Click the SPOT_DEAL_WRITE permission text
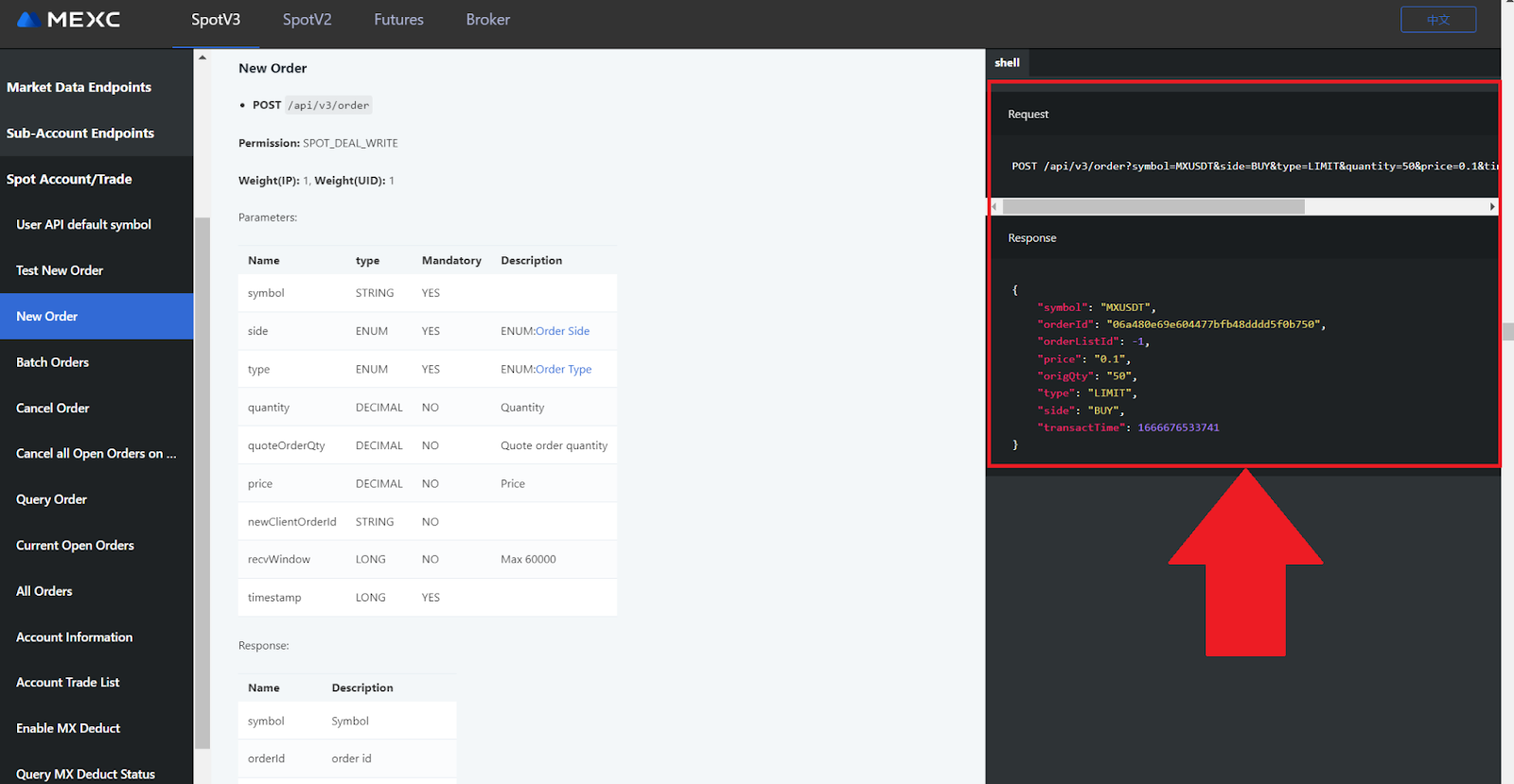This screenshot has width=1514, height=784. tap(350, 143)
